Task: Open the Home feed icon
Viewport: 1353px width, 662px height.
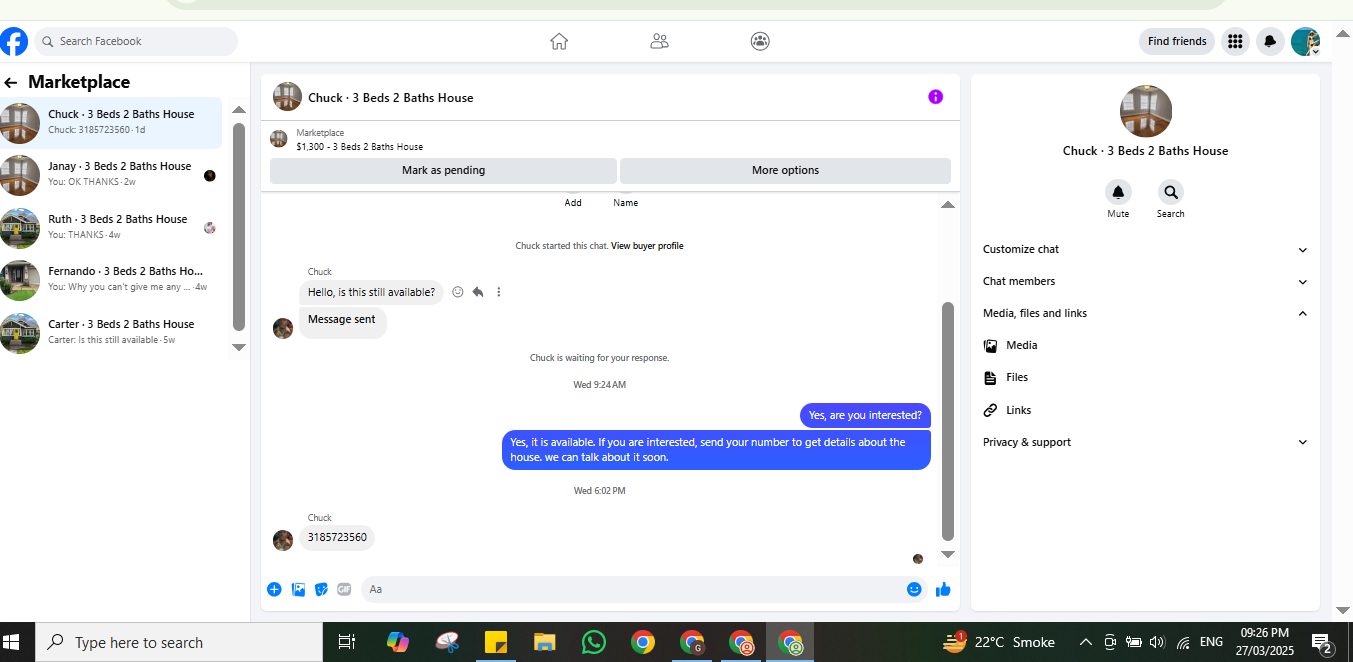Action: (559, 41)
